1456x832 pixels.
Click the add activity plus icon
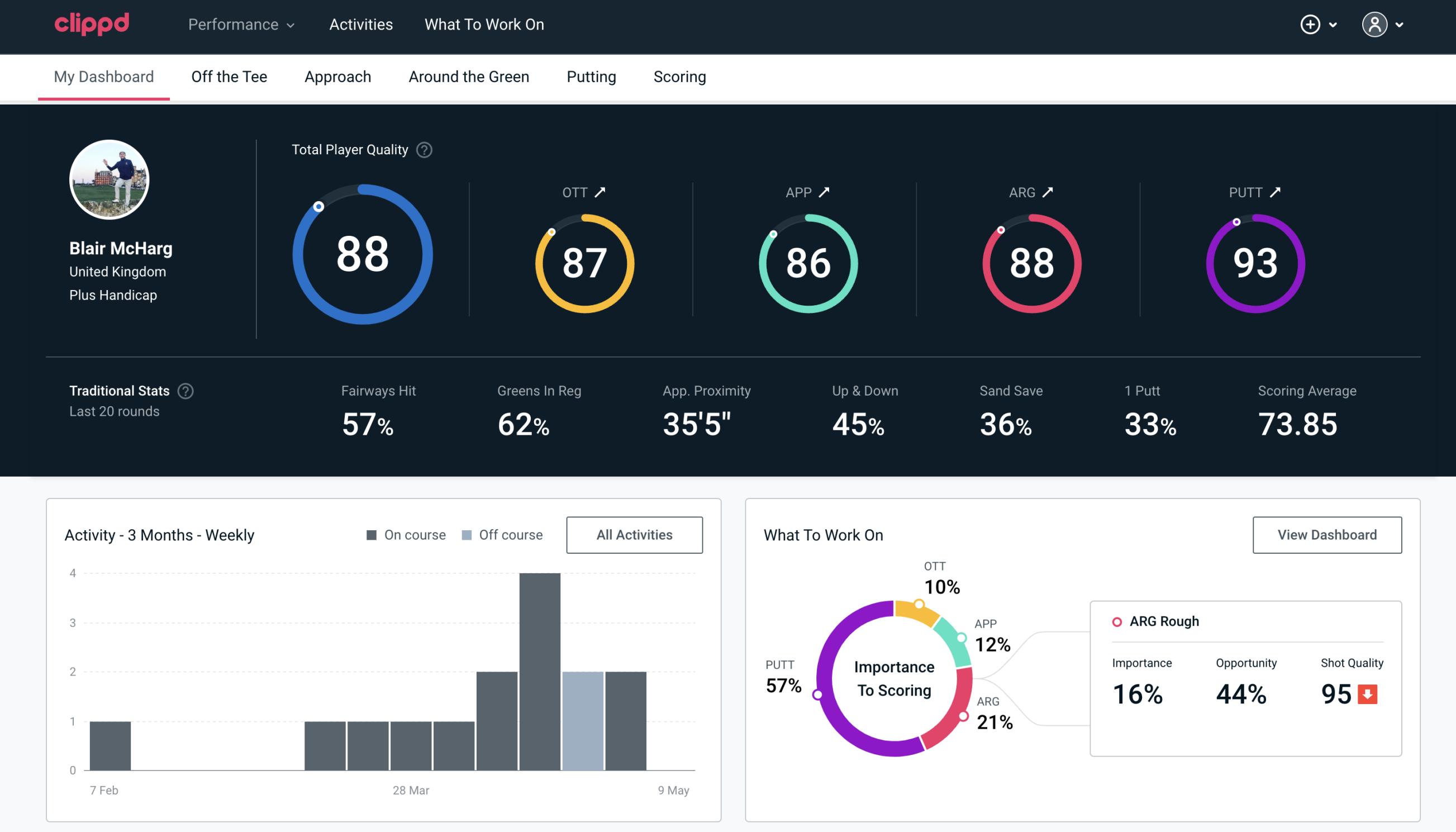[x=1311, y=25]
